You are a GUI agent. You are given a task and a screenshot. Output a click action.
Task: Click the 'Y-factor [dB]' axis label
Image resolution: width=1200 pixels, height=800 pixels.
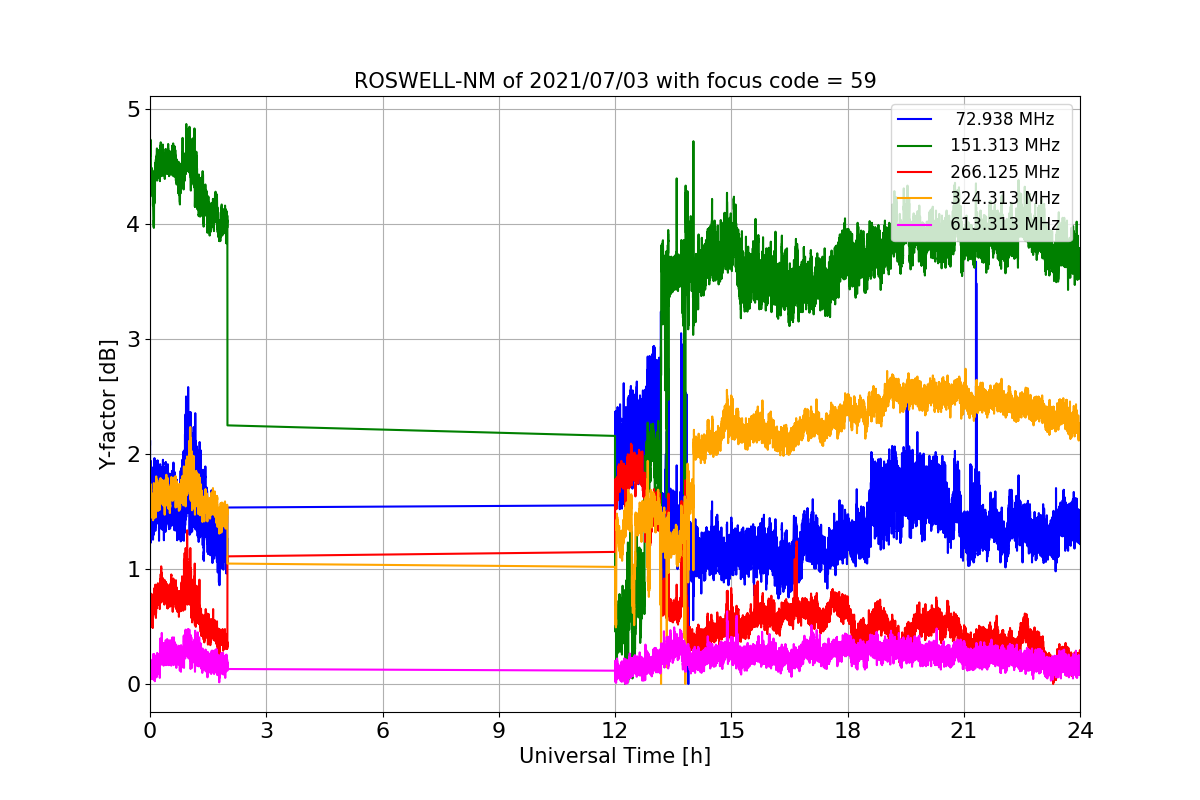click(x=108, y=405)
